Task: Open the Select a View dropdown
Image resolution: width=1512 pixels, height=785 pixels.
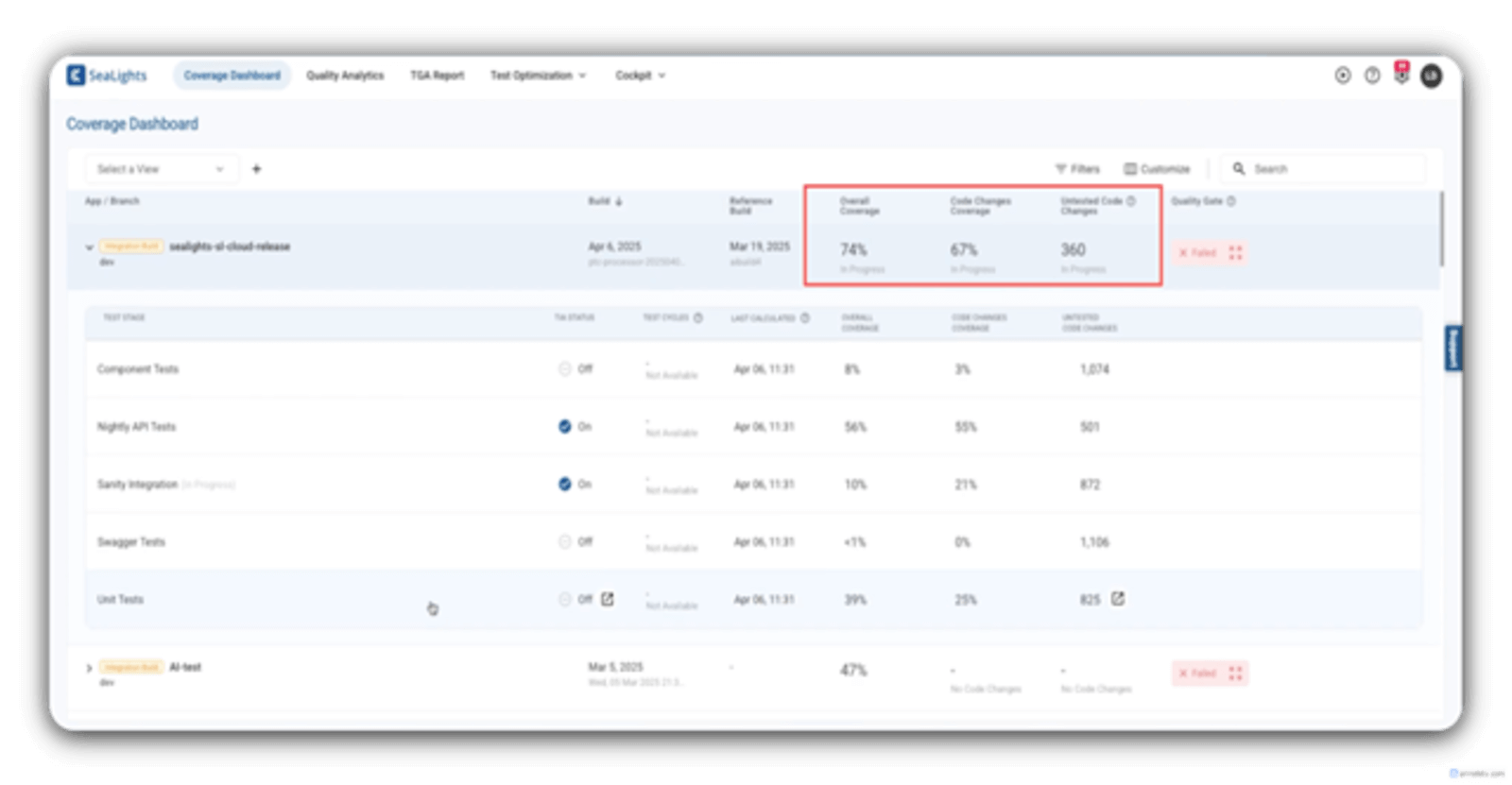Action: (x=161, y=169)
